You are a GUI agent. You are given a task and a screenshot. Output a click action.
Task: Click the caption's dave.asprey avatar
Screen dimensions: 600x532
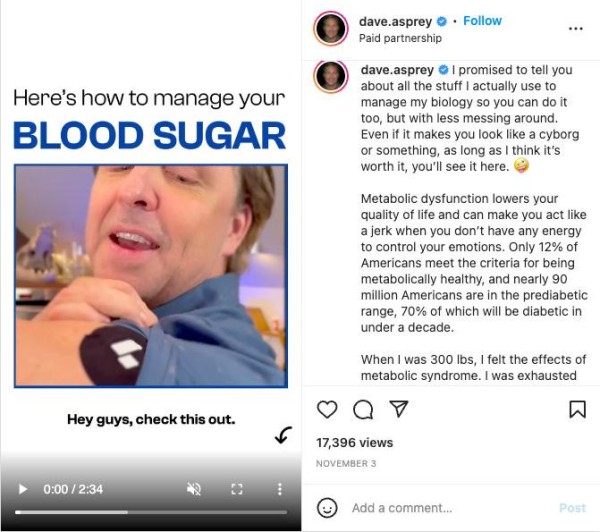331,77
